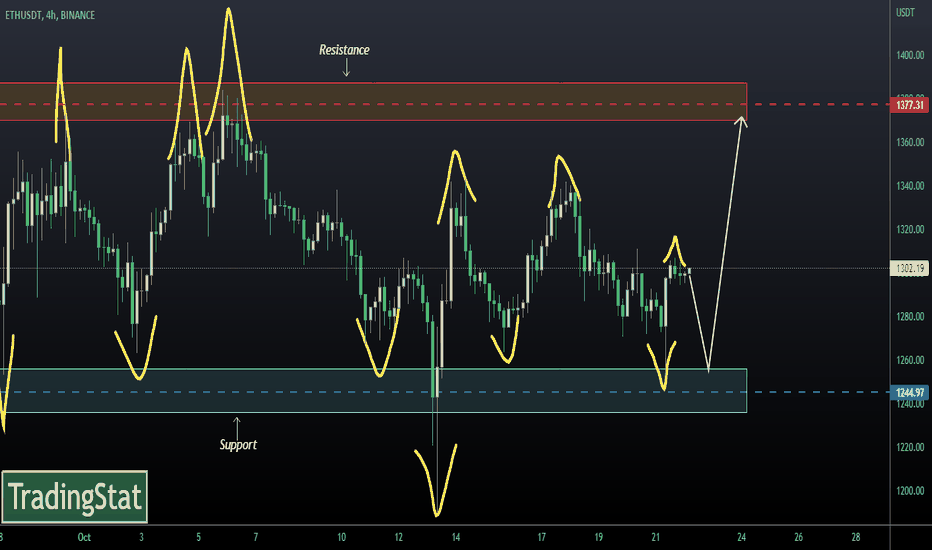Click the 14 date on time axis
This screenshot has height=550, width=932.
click(456, 537)
